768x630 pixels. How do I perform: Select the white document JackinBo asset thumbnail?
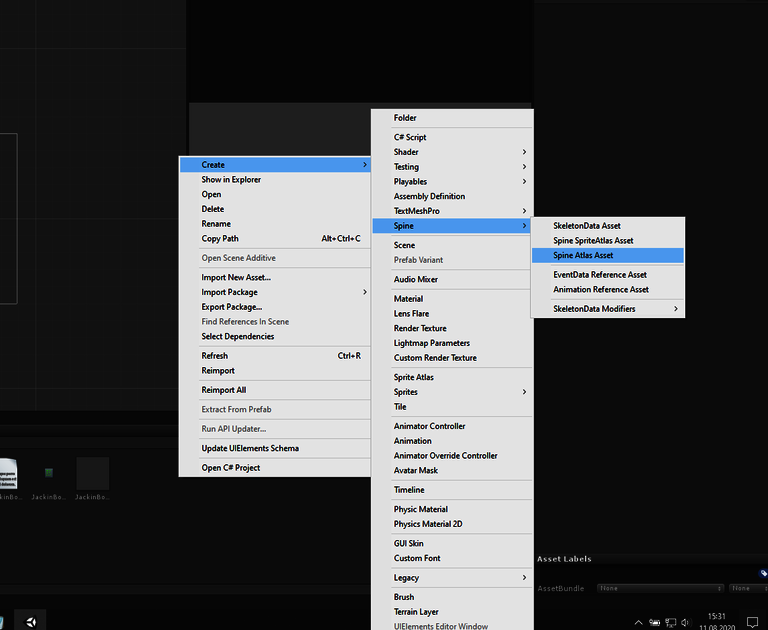coord(8,473)
